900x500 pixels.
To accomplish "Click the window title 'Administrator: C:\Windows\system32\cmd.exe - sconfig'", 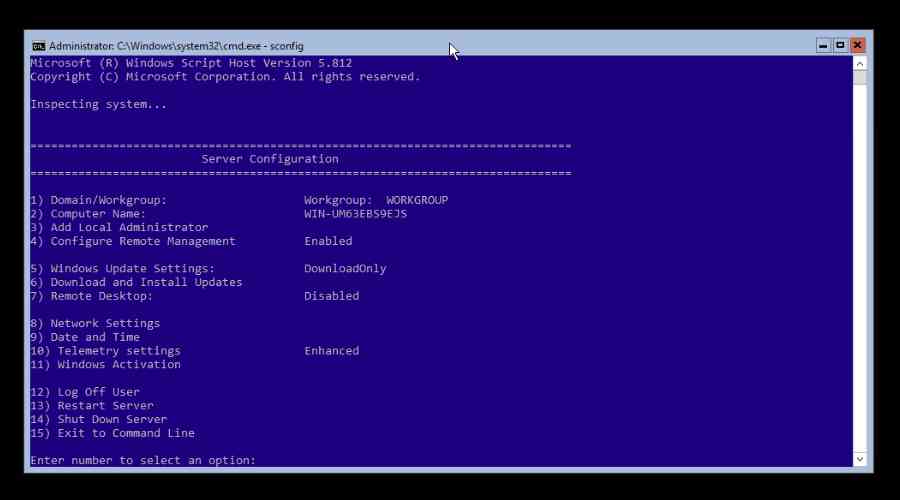I will point(176,46).
